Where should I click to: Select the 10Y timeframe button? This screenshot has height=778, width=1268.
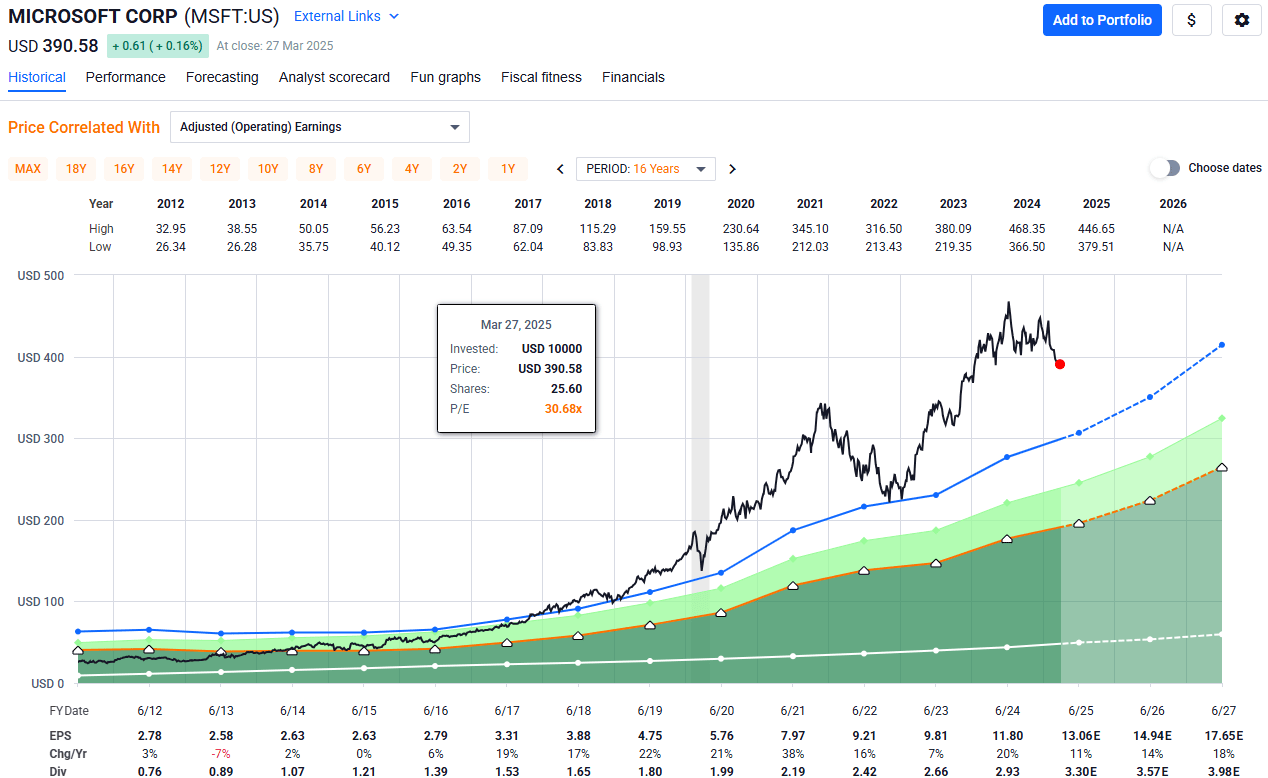point(267,168)
